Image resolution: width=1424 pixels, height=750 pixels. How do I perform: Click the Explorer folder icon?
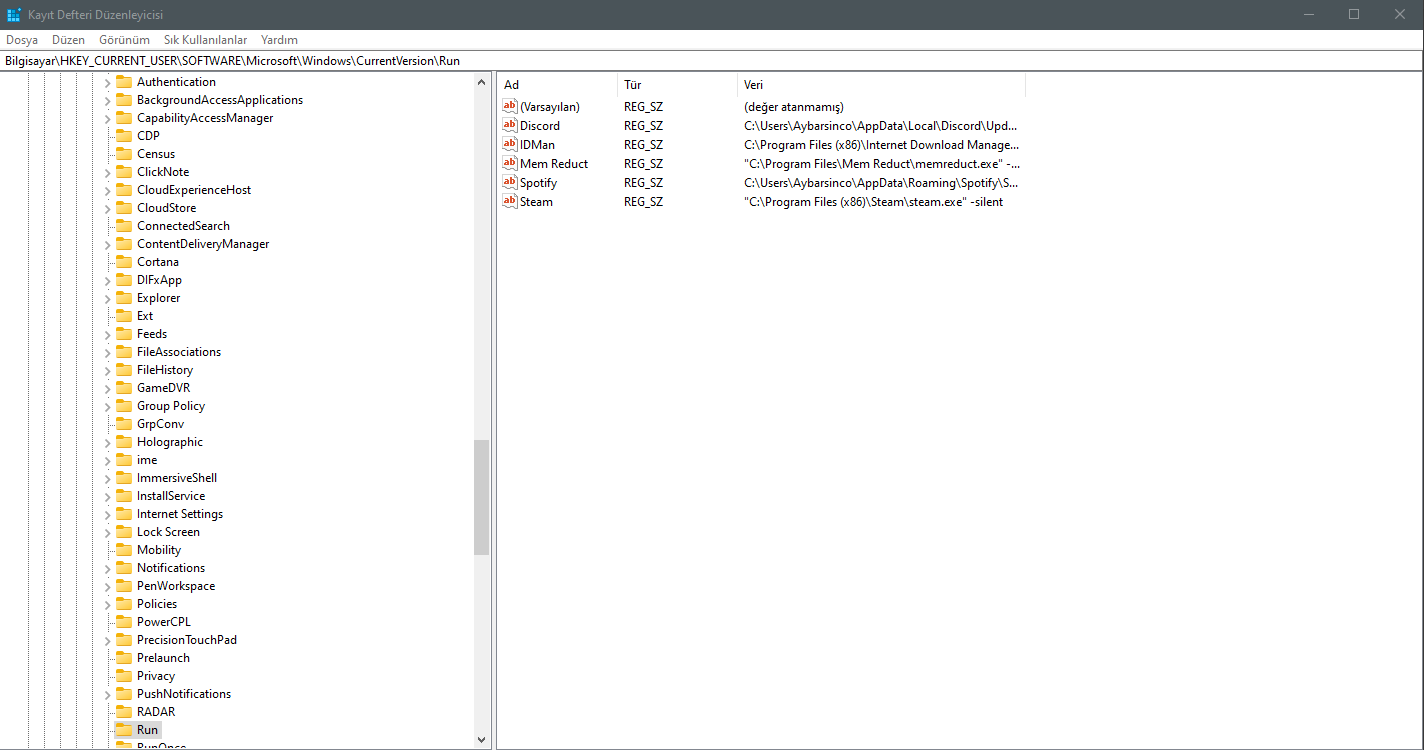pos(124,298)
